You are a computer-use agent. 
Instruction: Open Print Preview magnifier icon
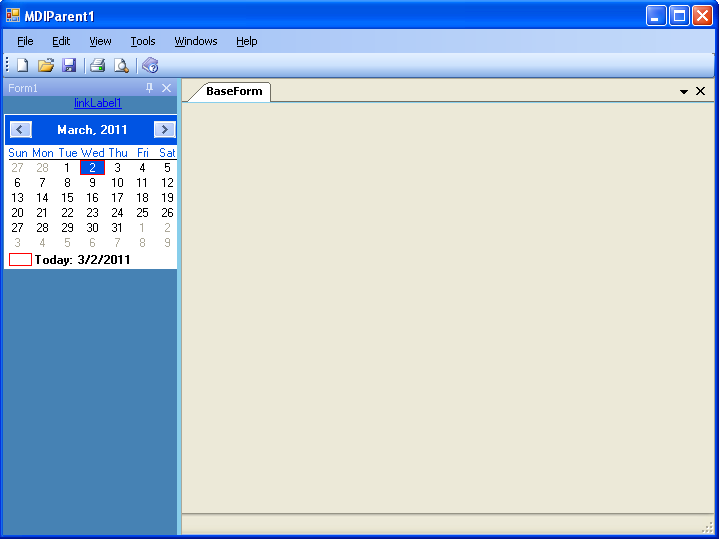(x=121, y=65)
